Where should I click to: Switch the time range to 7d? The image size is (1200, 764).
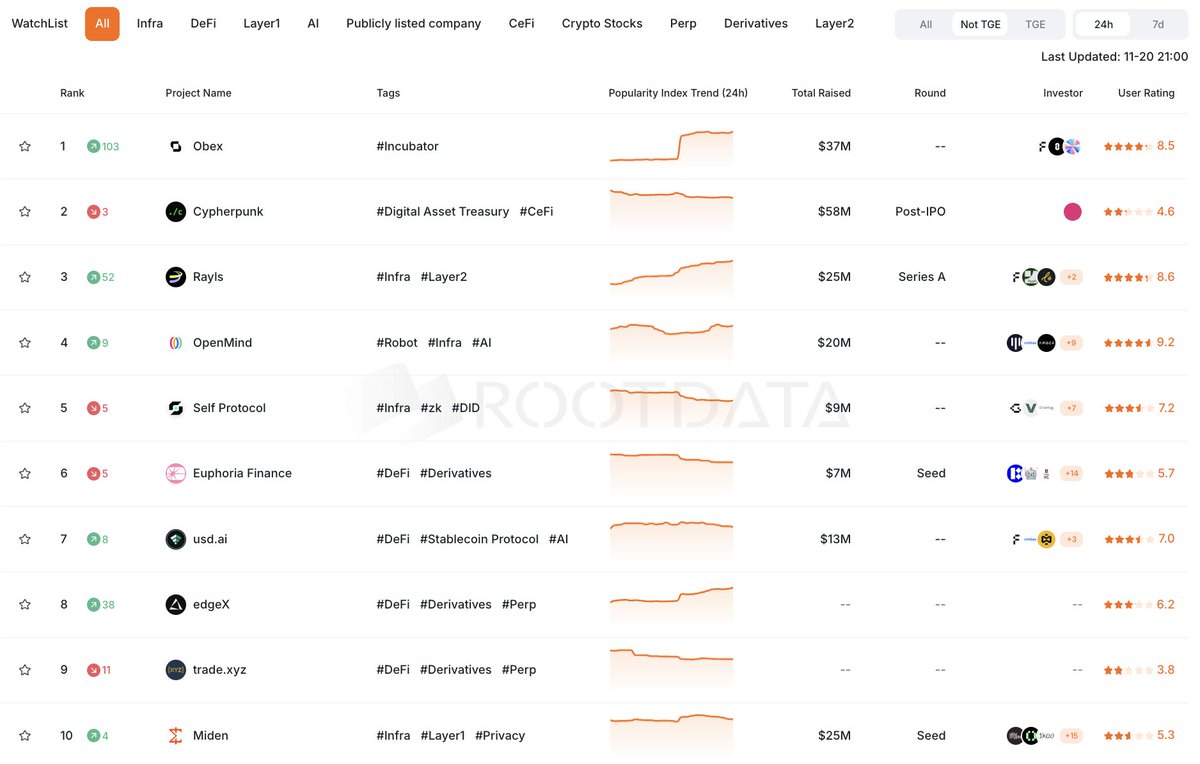1157,23
